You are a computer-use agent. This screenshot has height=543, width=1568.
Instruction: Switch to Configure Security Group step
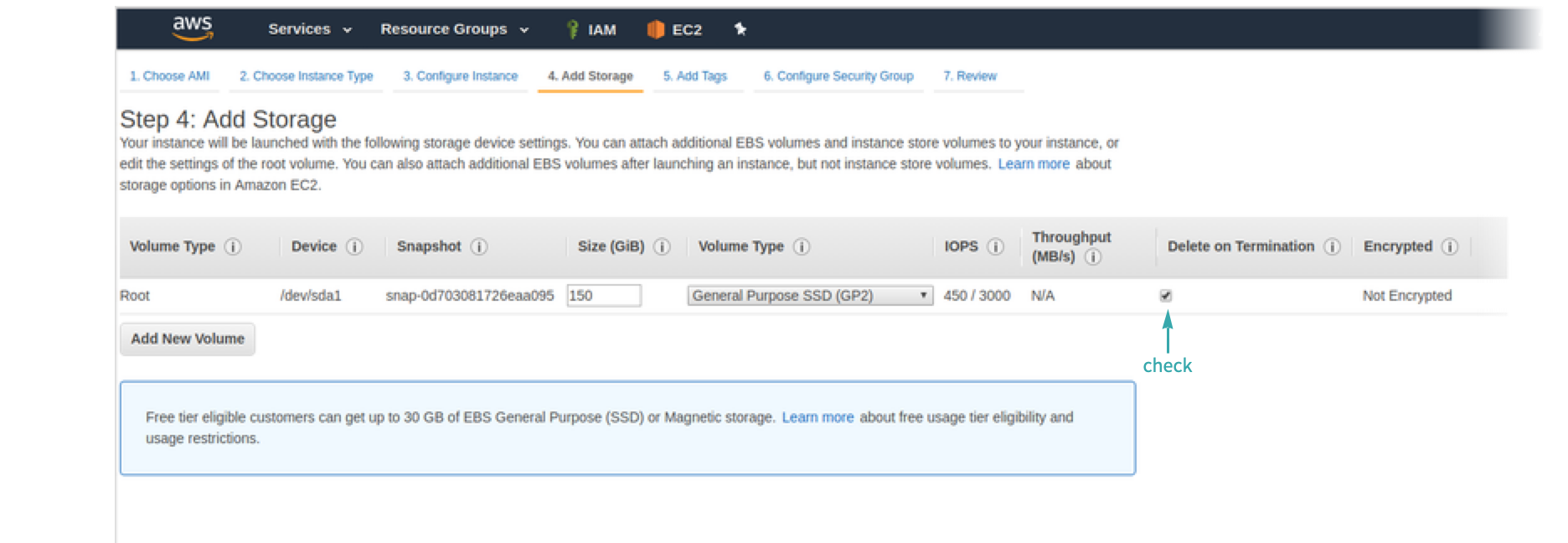pos(838,76)
